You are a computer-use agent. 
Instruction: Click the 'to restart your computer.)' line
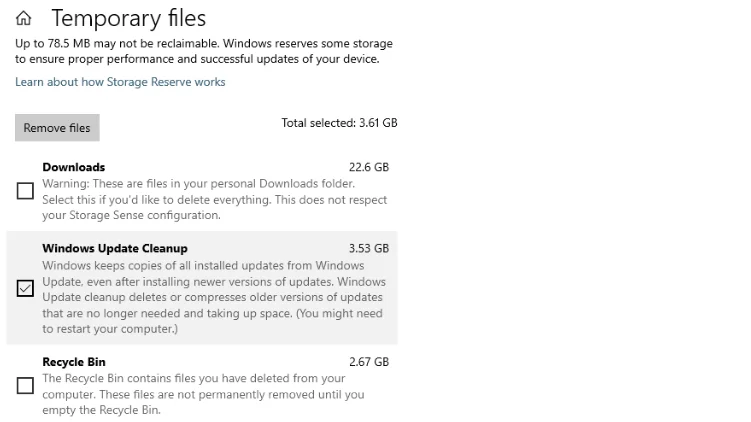click(x=110, y=329)
